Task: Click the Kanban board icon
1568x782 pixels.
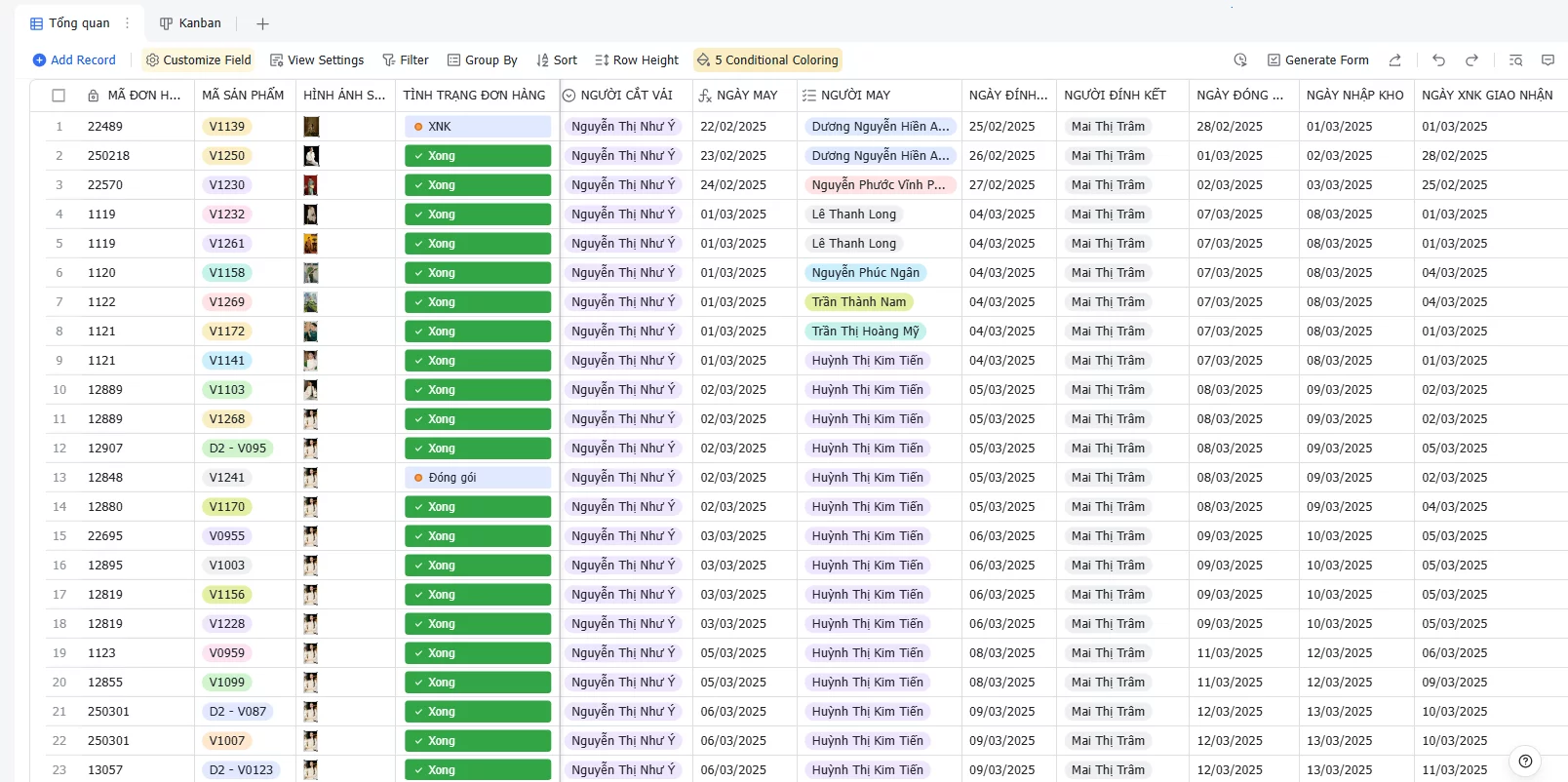Action: (166, 23)
